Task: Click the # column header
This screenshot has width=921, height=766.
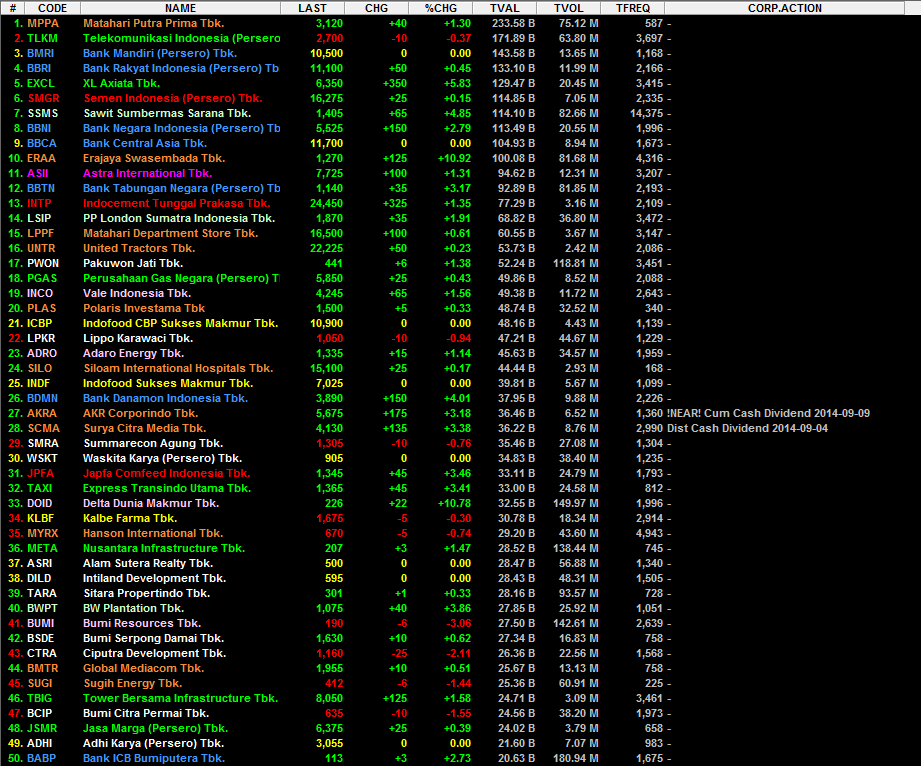Action: 12,8
